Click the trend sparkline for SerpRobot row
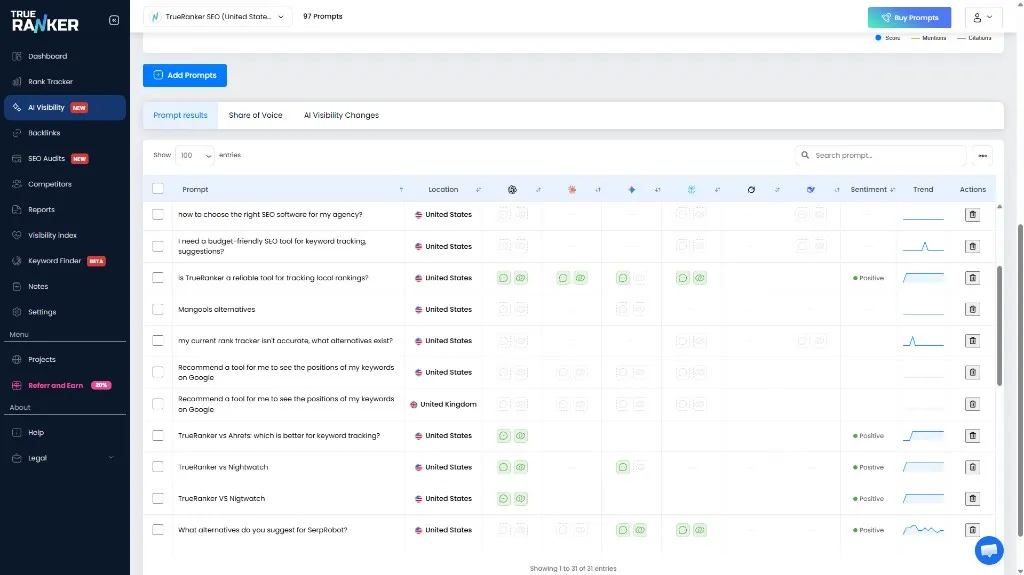The image size is (1024, 575). [923, 529]
